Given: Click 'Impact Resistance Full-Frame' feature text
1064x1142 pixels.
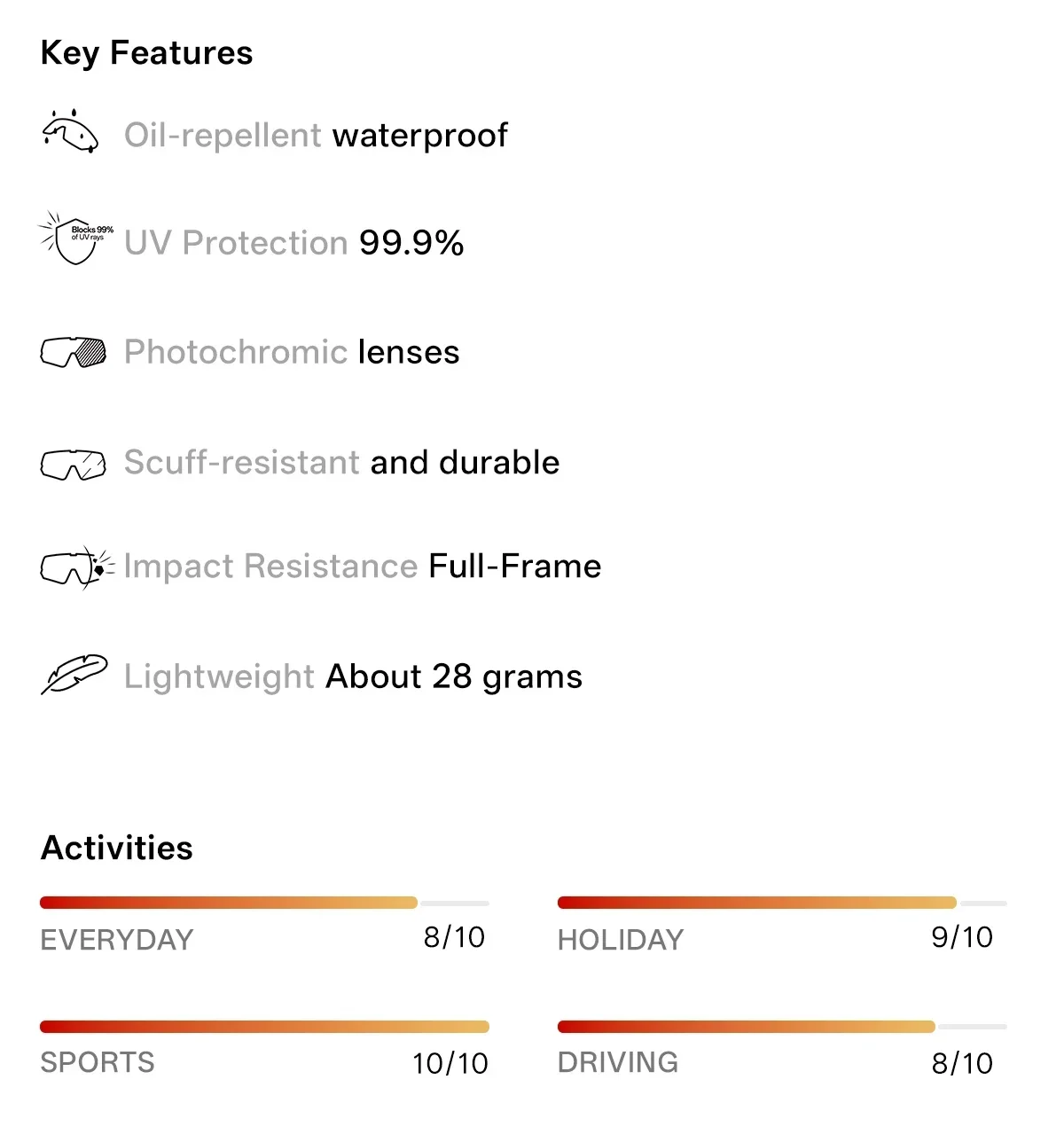Looking at the screenshot, I should point(363,567).
